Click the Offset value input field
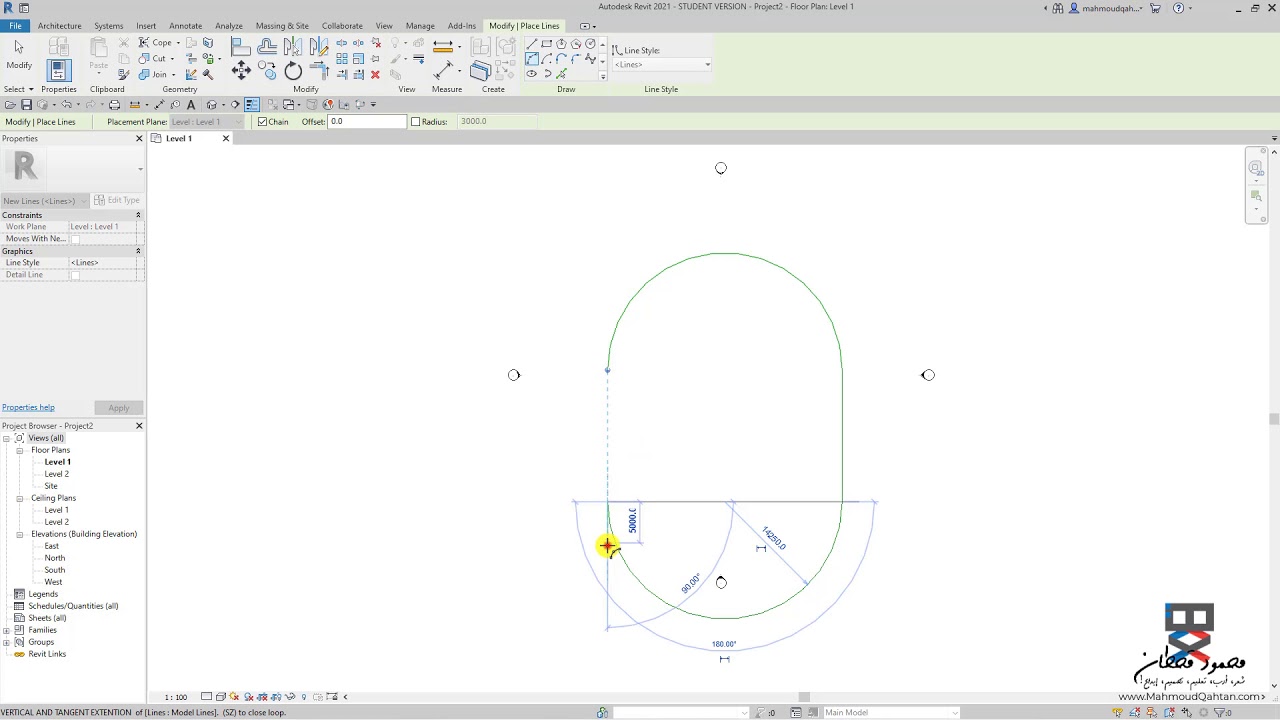The height and width of the screenshot is (720, 1280). pyautogui.click(x=367, y=122)
